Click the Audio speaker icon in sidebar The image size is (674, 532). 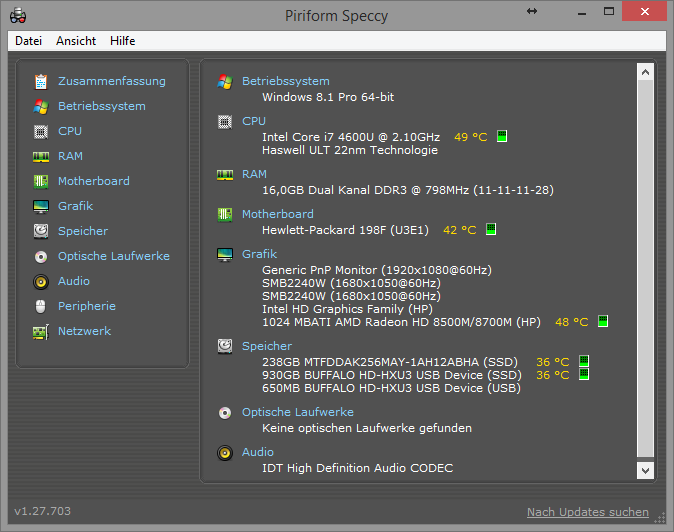(x=41, y=282)
